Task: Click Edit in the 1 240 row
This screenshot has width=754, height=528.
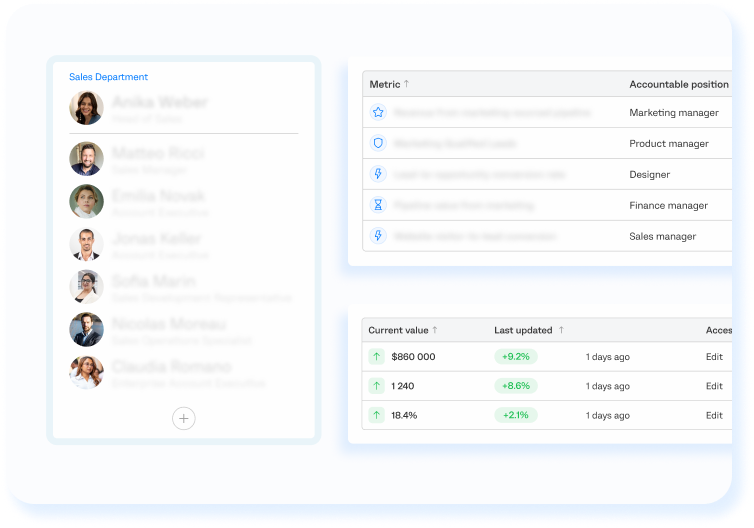Action: coord(714,386)
